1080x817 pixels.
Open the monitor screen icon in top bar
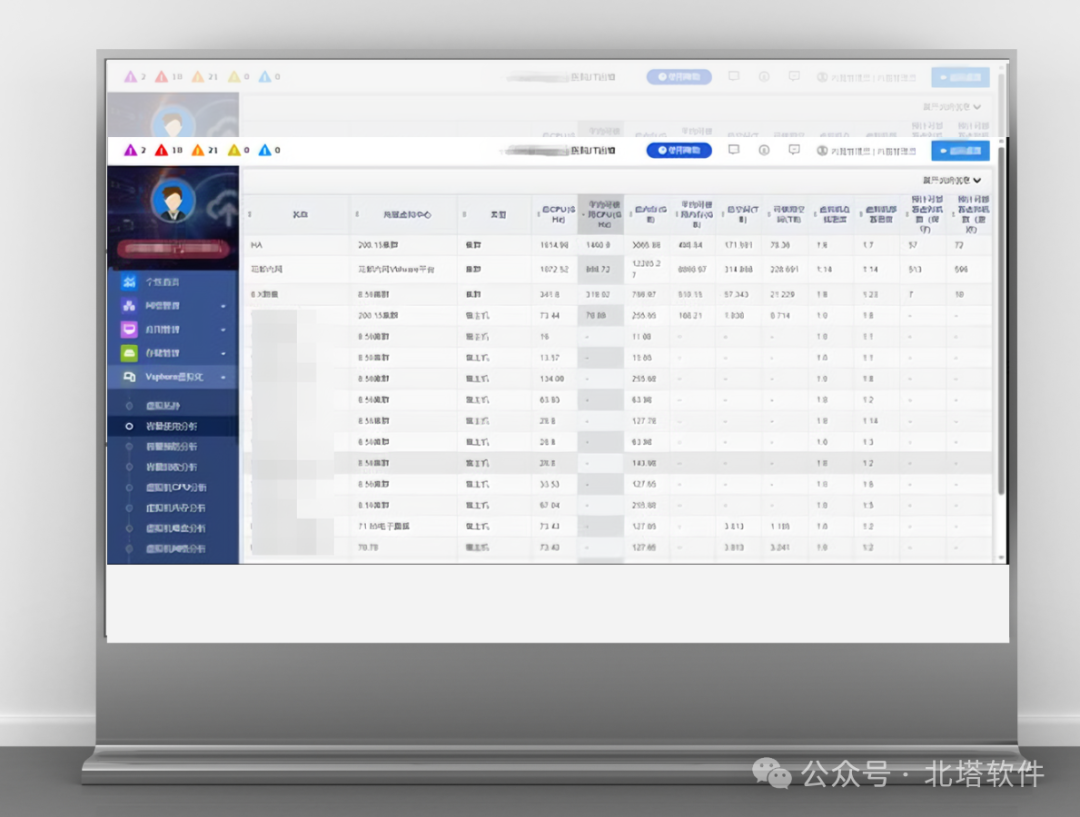pos(734,149)
